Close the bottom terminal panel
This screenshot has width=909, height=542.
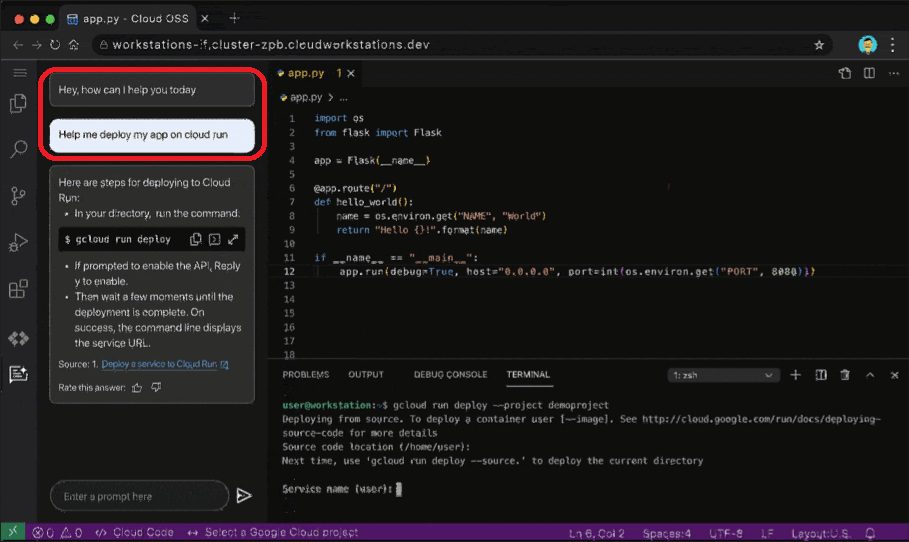pyautogui.click(x=895, y=375)
